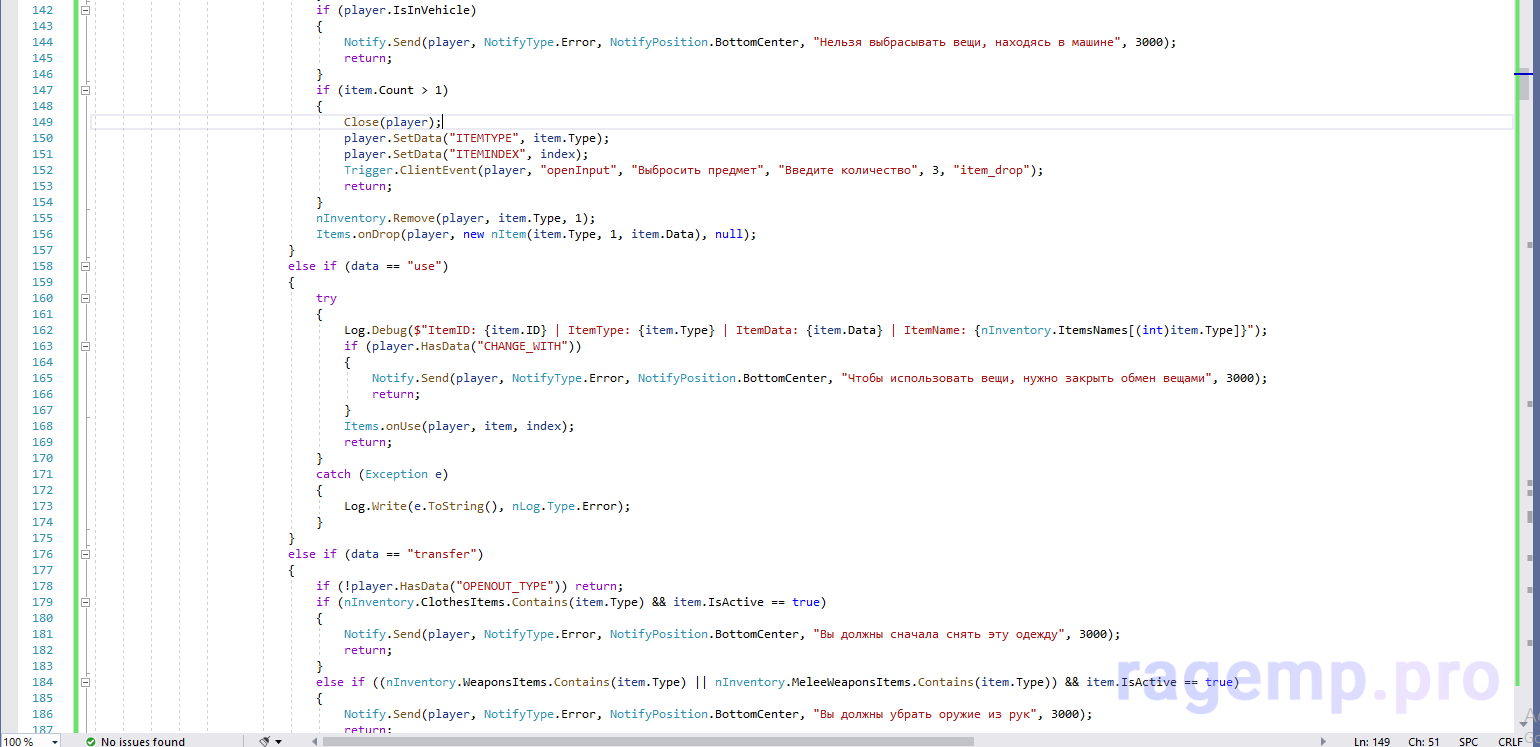Collapse the 'if (player.IsInVehicle)' block

pos(85,10)
